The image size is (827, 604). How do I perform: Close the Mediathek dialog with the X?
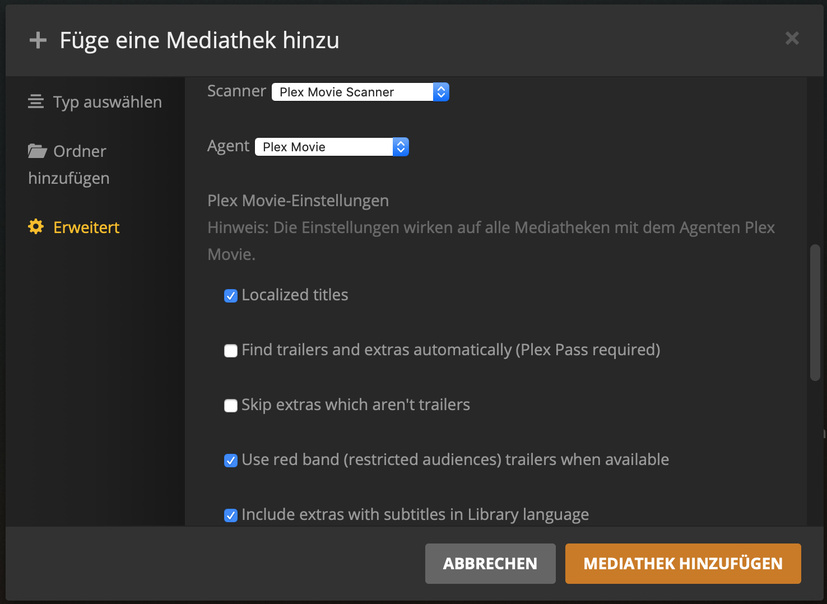[792, 39]
